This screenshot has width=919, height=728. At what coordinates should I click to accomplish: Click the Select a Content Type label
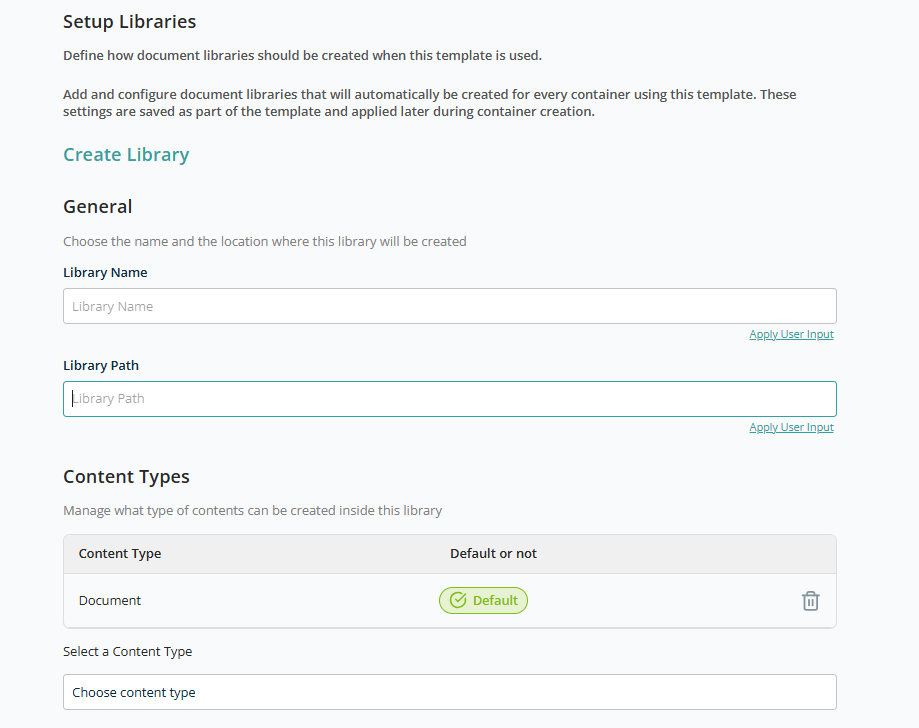click(127, 651)
